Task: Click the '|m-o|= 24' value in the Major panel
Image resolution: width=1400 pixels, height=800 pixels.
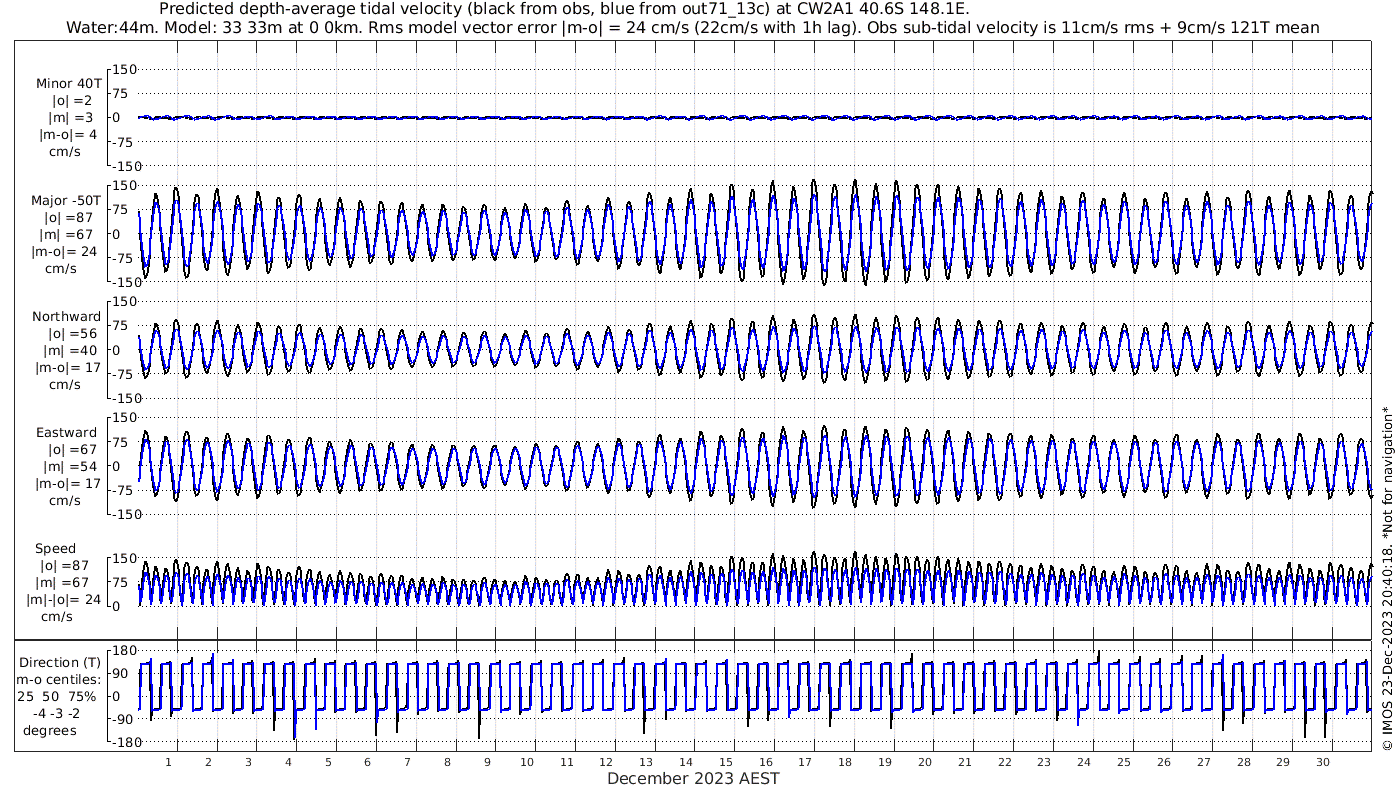Action: pyautogui.click(x=64, y=251)
